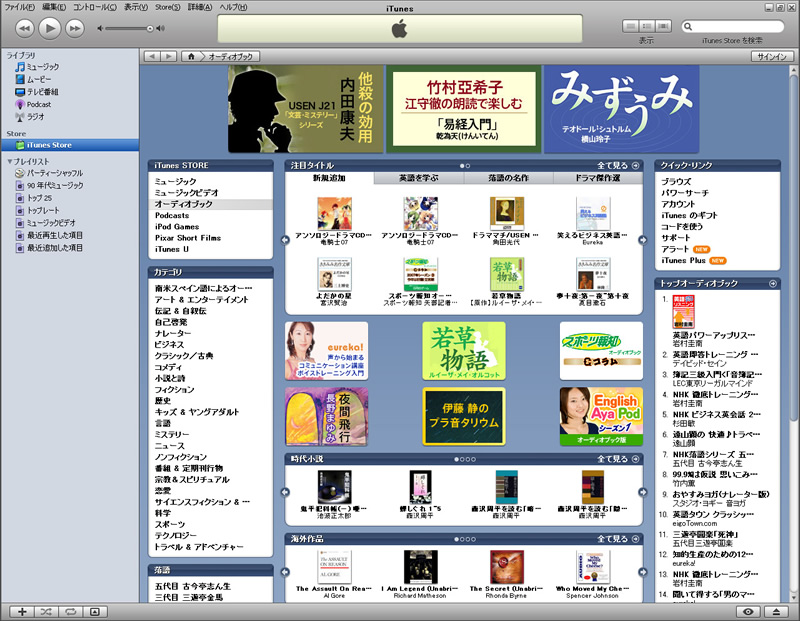Click the サインイン button
The width and height of the screenshot is (800, 621).
click(x=772, y=57)
